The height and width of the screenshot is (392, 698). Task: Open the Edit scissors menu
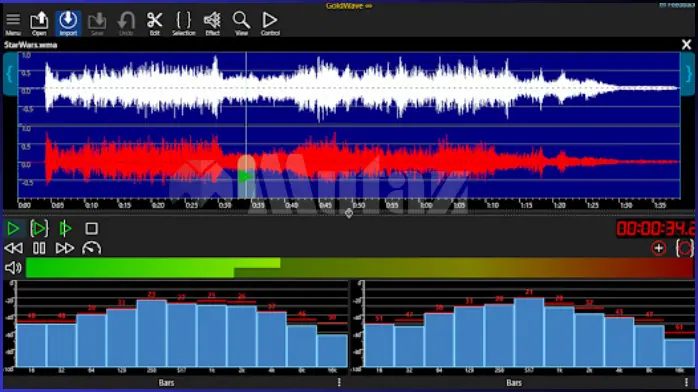coord(154,23)
